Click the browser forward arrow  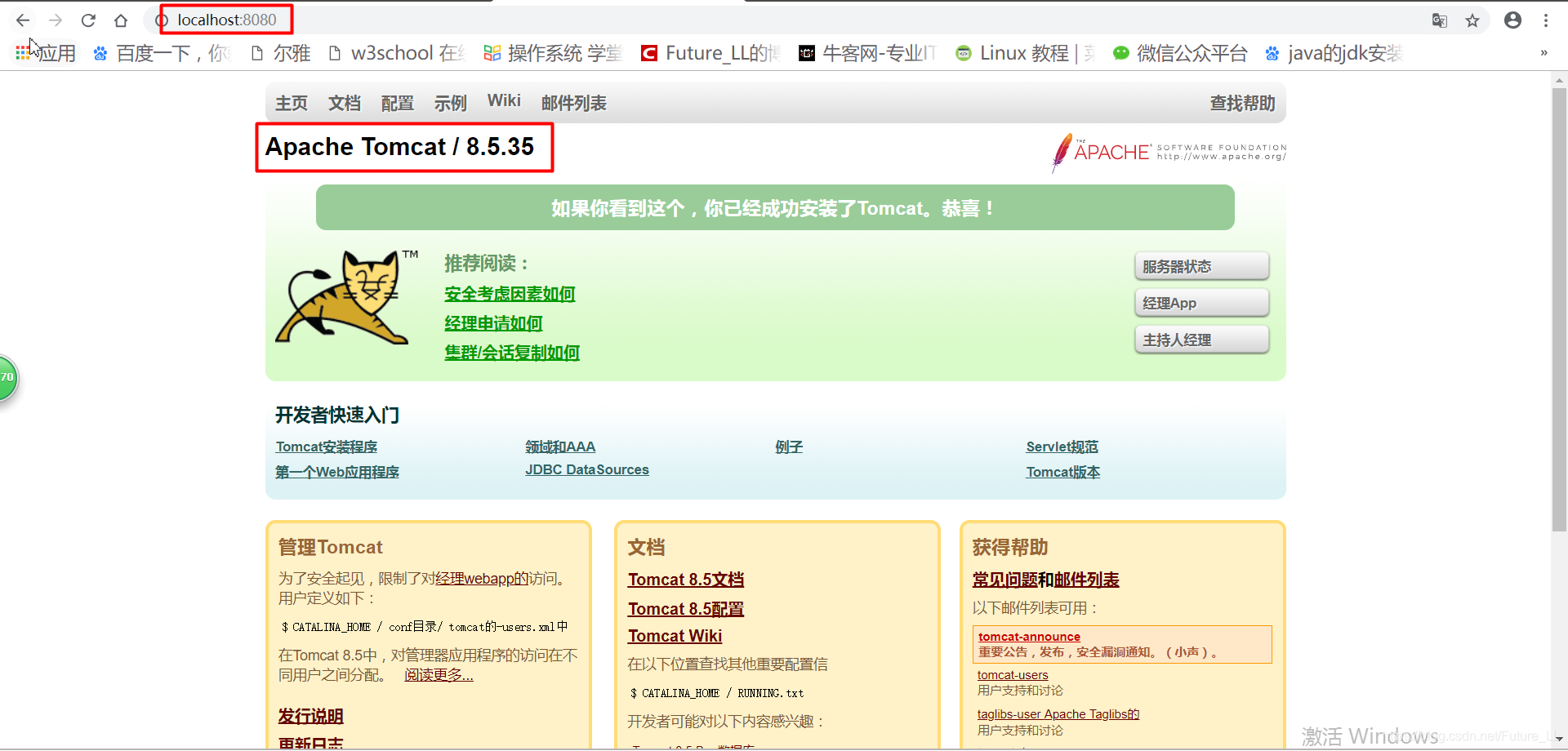coord(56,20)
